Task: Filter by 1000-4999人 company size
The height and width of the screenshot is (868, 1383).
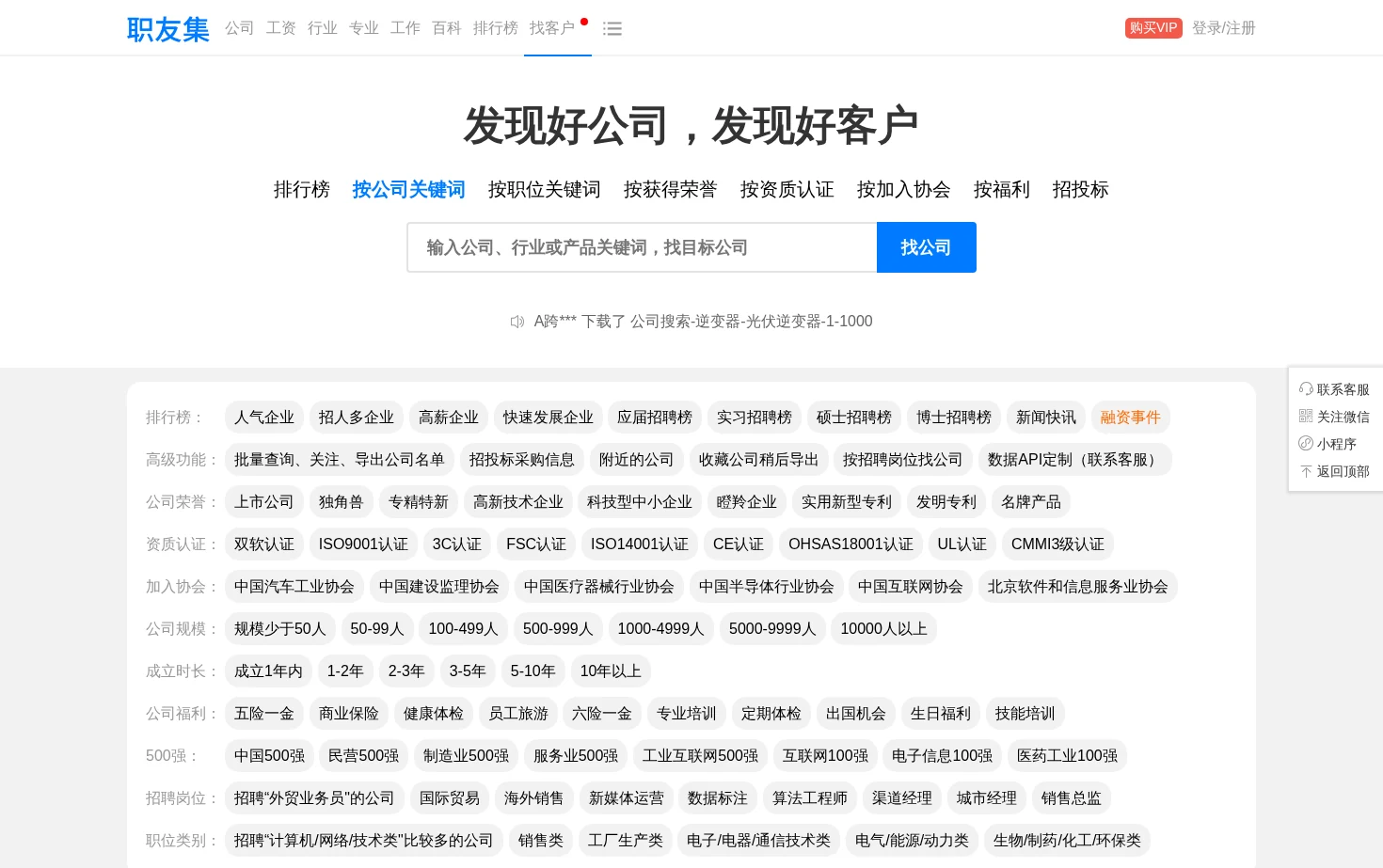Action: (x=661, y=629)
